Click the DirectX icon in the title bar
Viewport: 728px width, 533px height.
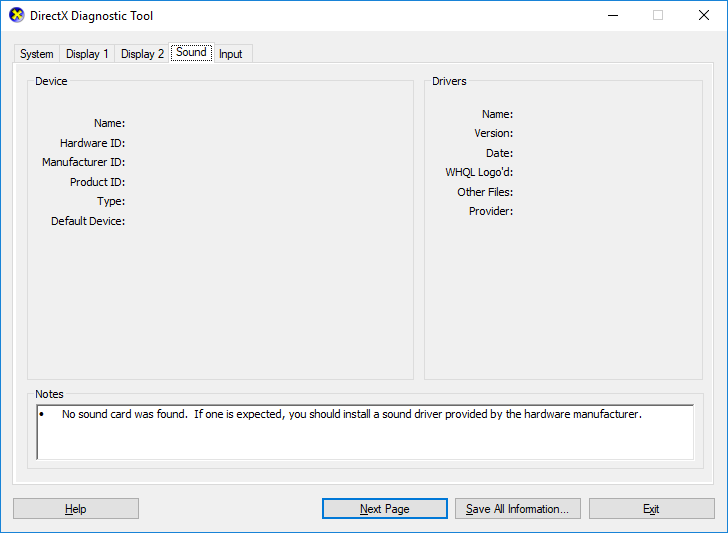(17, 15)
